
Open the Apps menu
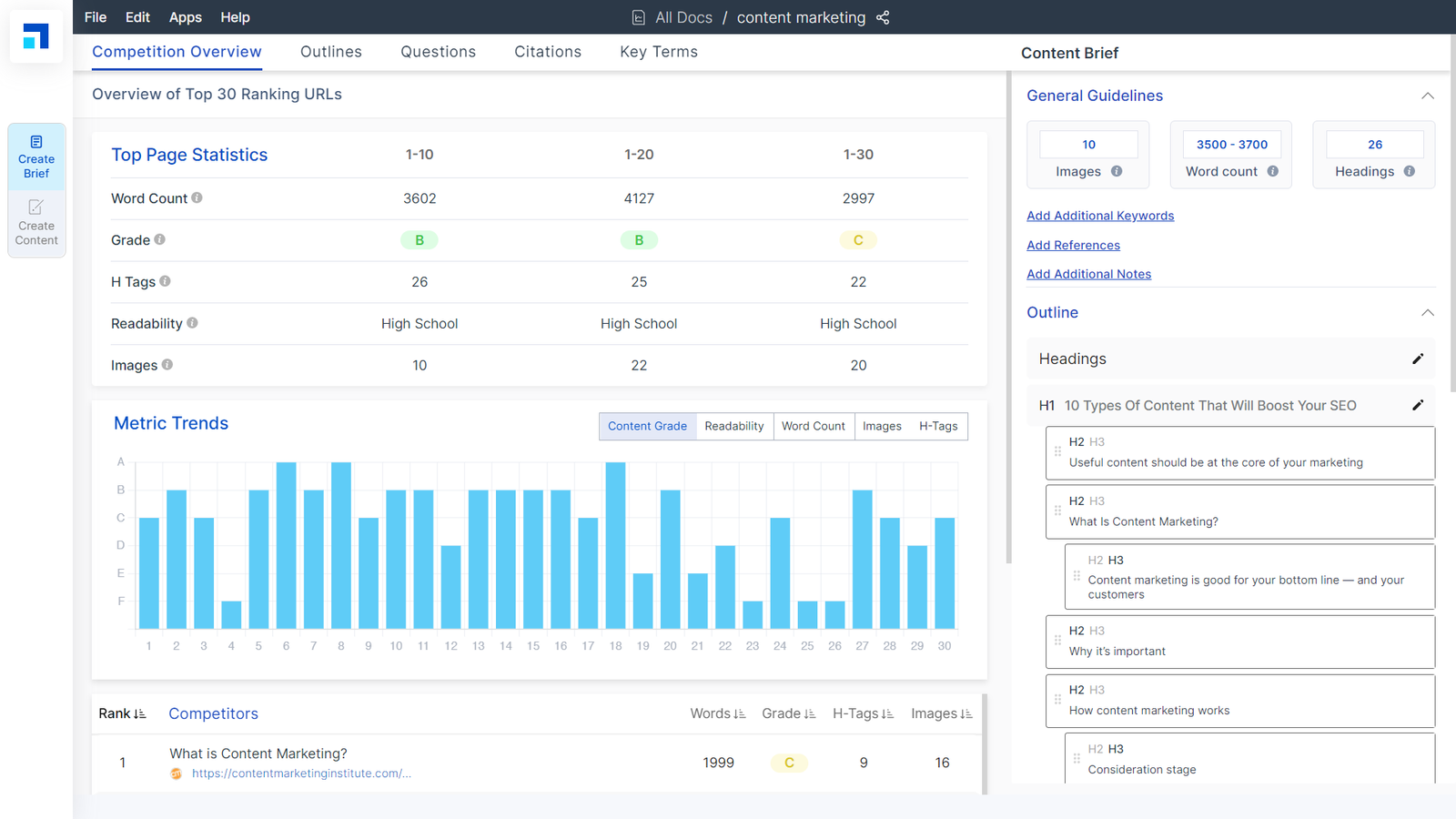[185, 17]
